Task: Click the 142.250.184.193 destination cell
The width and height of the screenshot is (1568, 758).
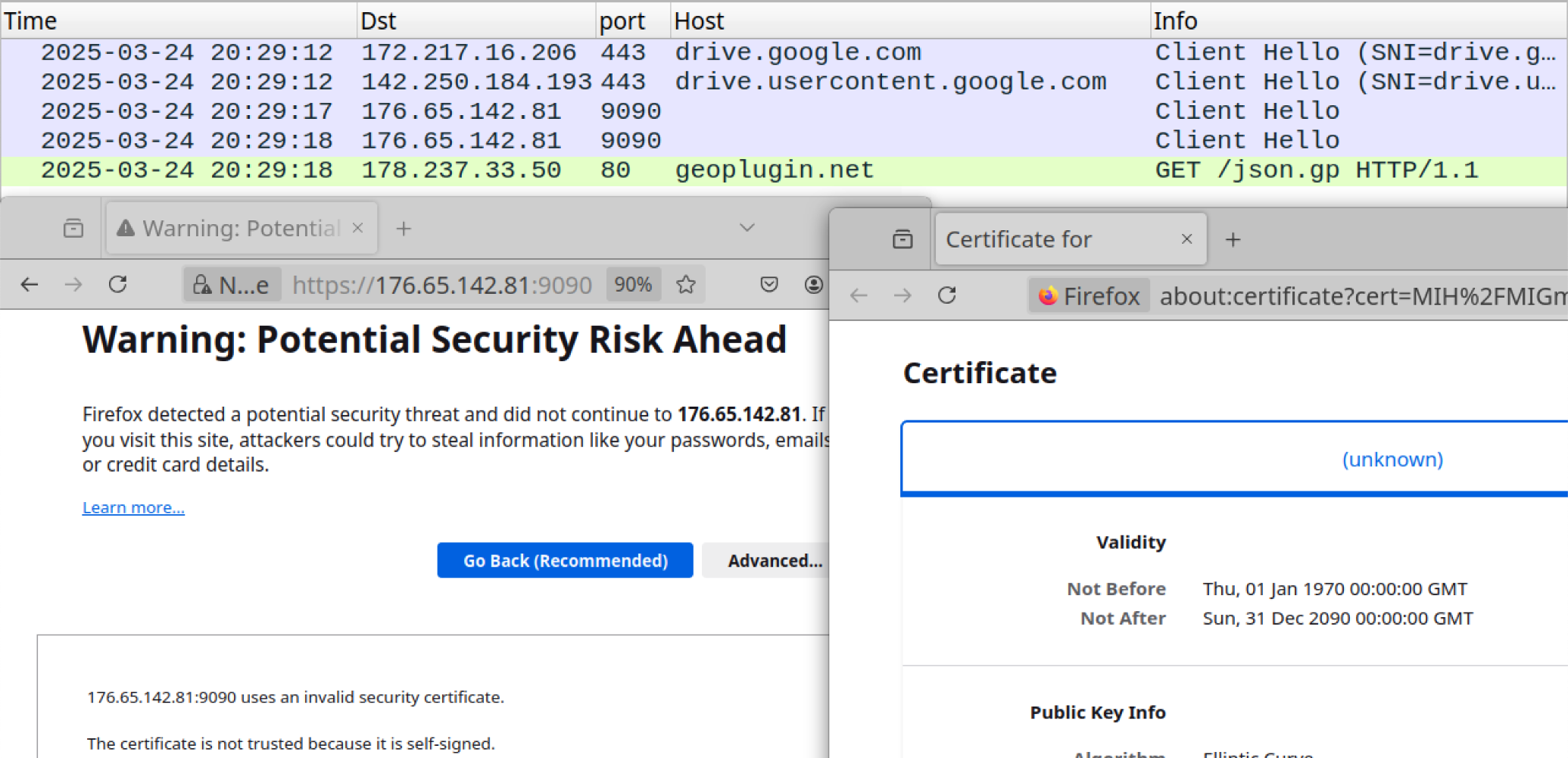Action: [476, 82]
